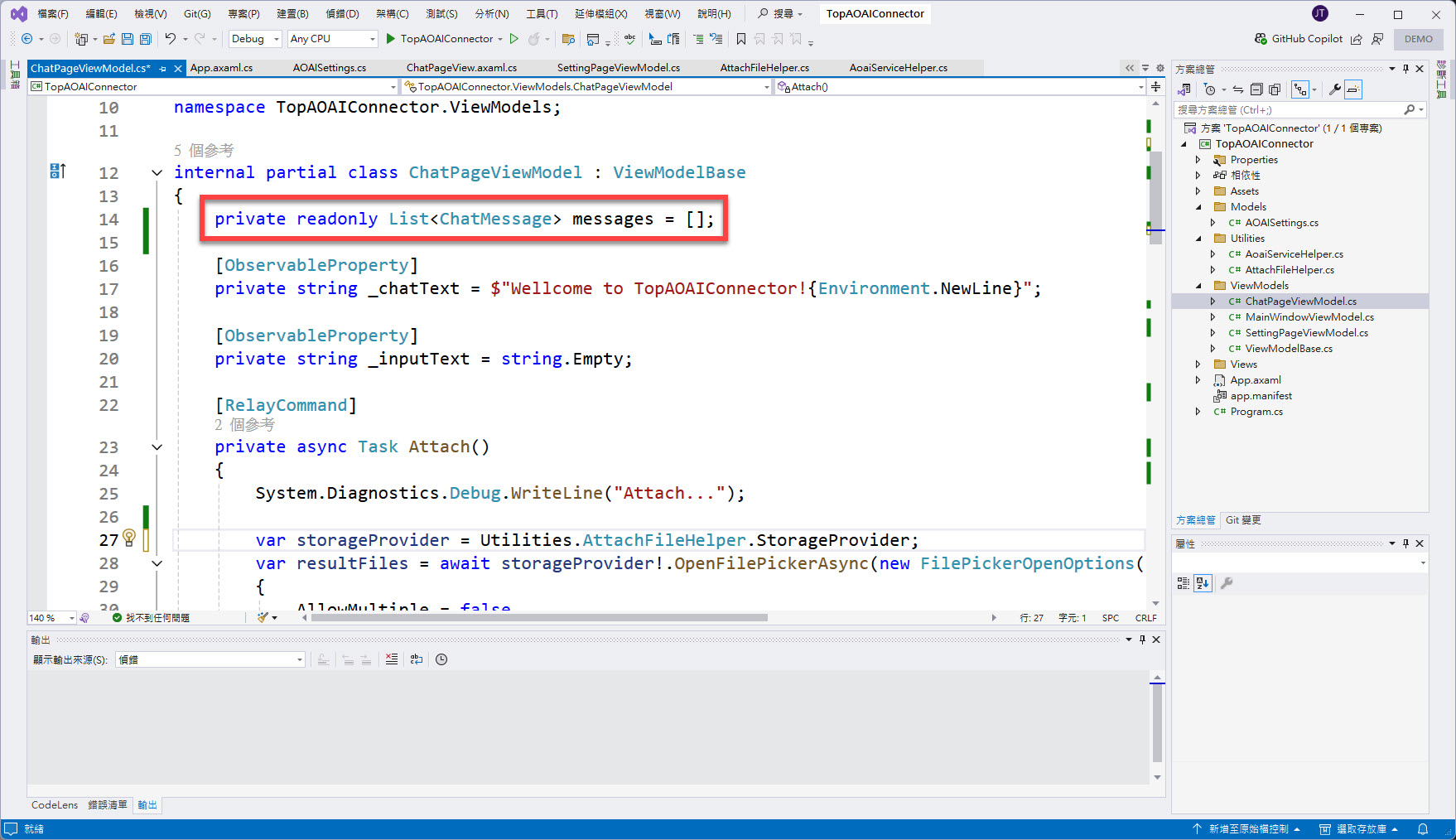Click the Save All toolbar icon
Screen dimensions: 1456x840
tap(146, 39)
